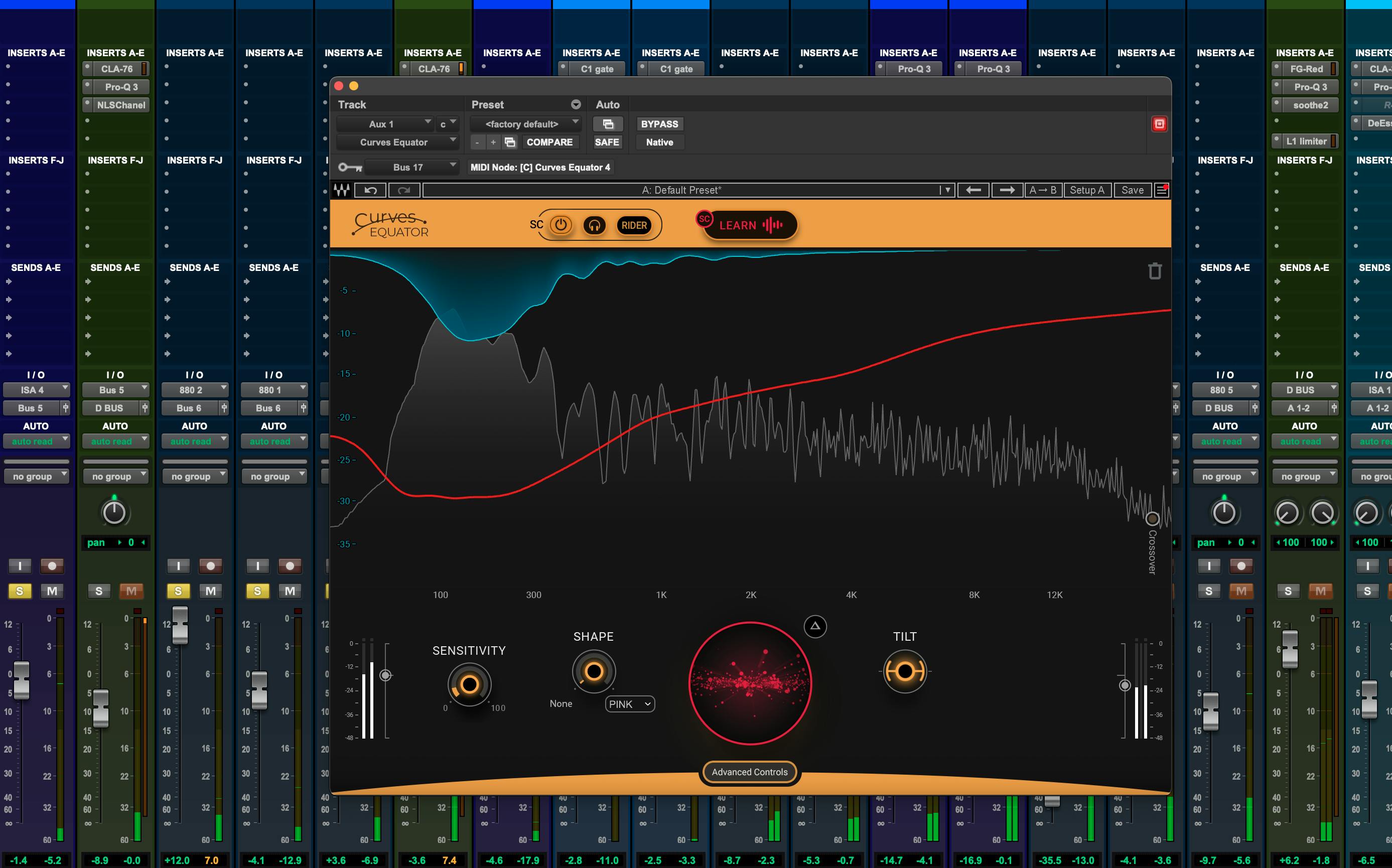
Task: Click the Advanced Controls button
Action: [x=749, y=772]
